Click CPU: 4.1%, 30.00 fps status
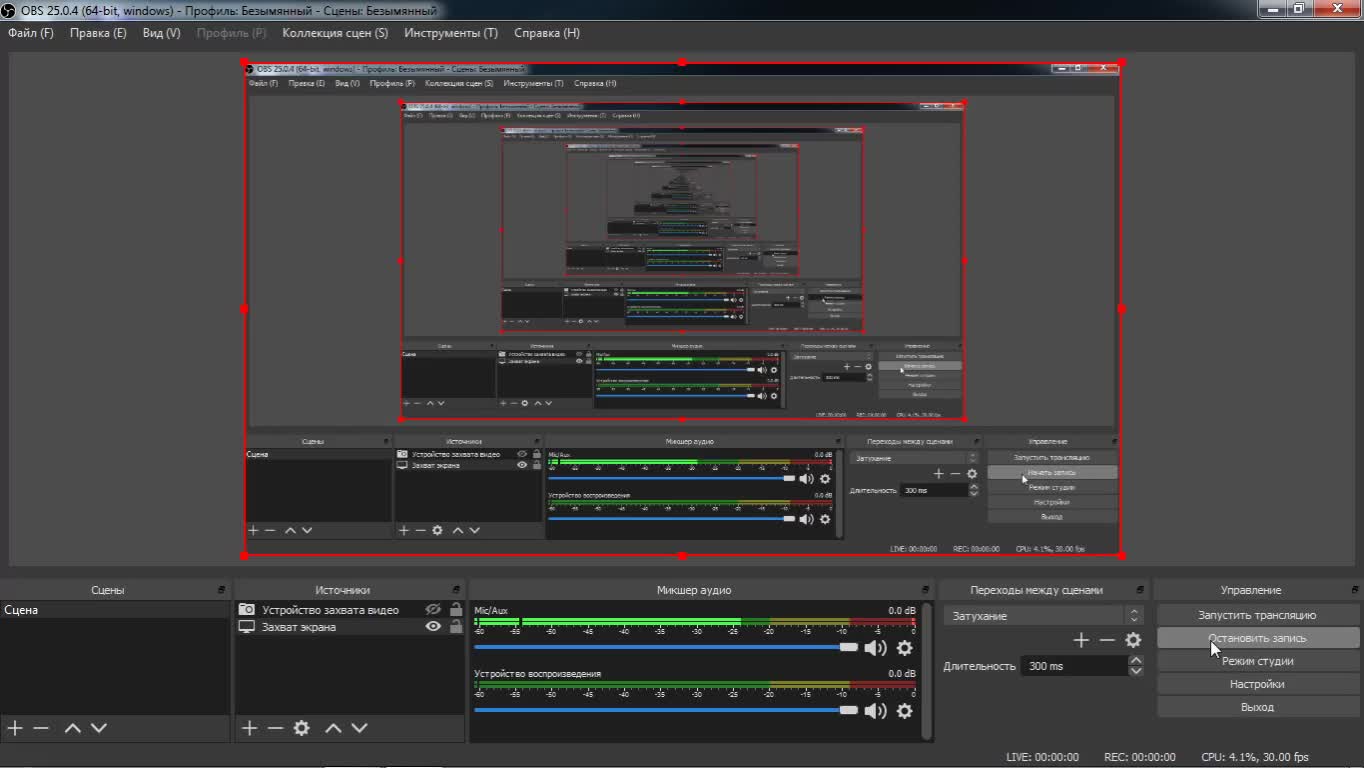 (1255, 757)
